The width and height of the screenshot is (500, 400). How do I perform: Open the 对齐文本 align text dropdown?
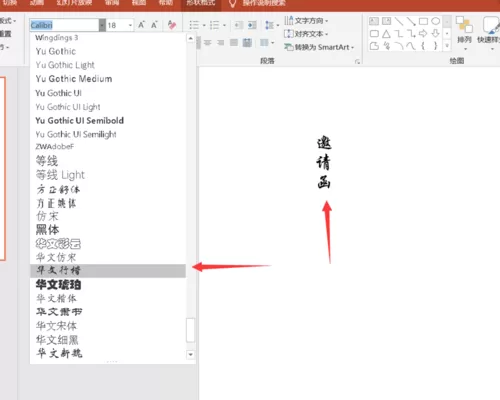click(306, 34)
